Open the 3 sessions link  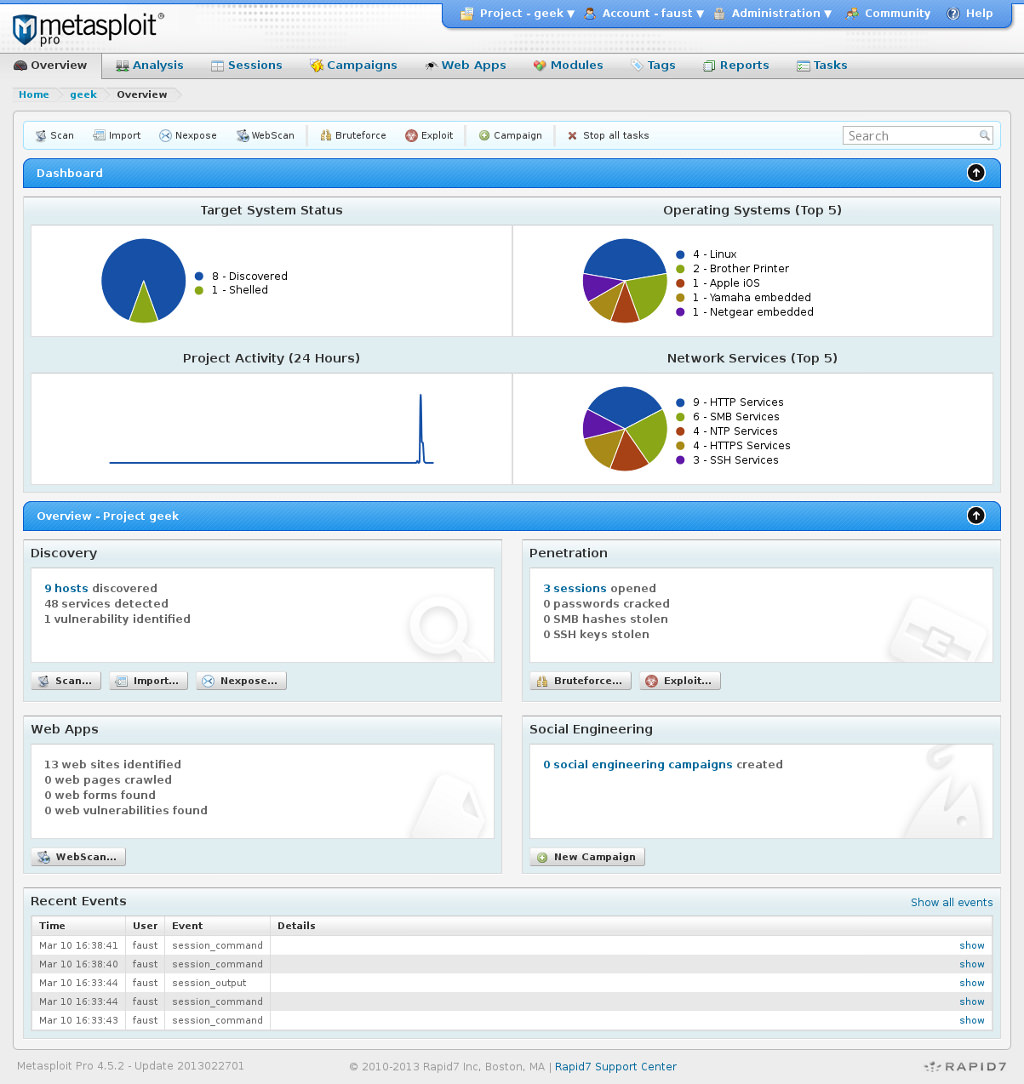pyautogui.click(x=575, y=588)
